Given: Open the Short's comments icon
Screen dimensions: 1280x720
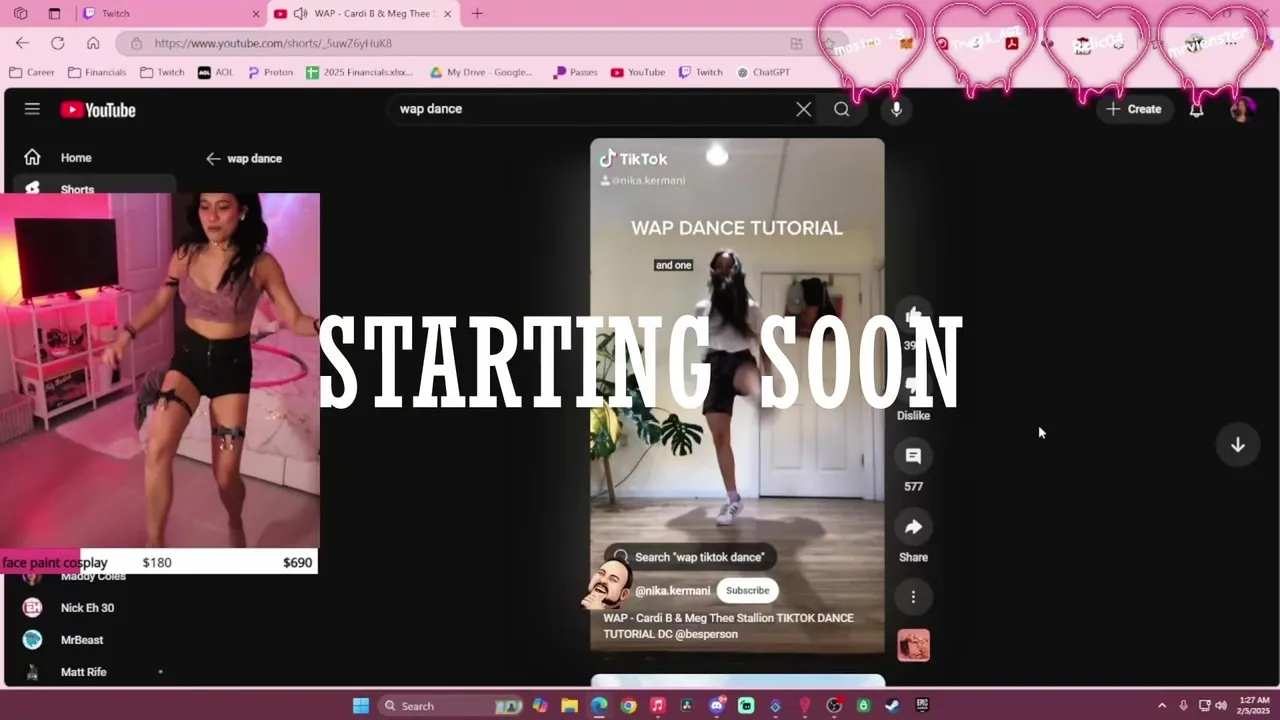Looking at the screenshot, I should 913,456.
